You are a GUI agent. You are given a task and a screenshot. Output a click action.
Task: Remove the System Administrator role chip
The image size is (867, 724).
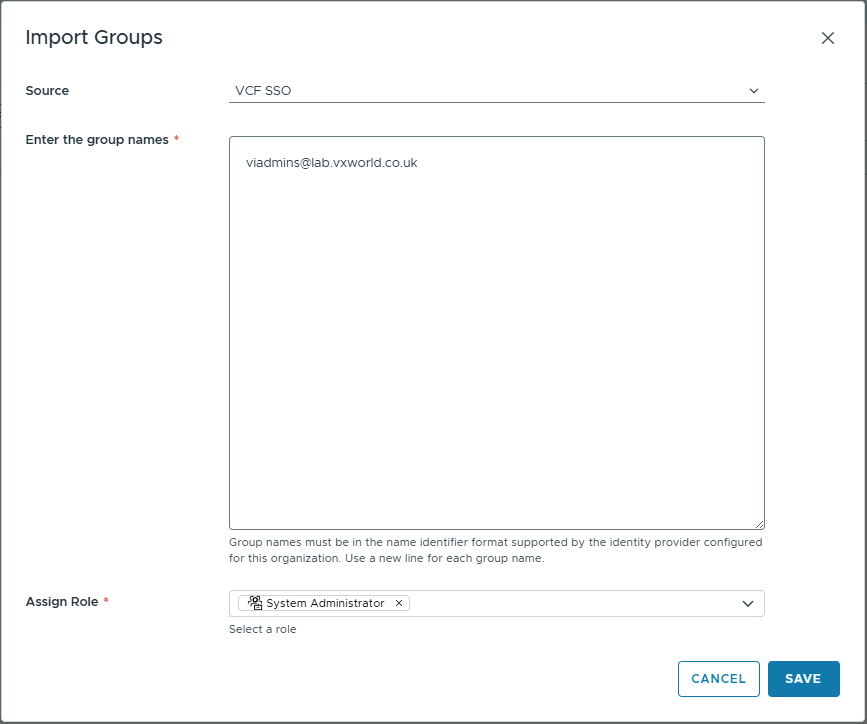tap(399, 603)
